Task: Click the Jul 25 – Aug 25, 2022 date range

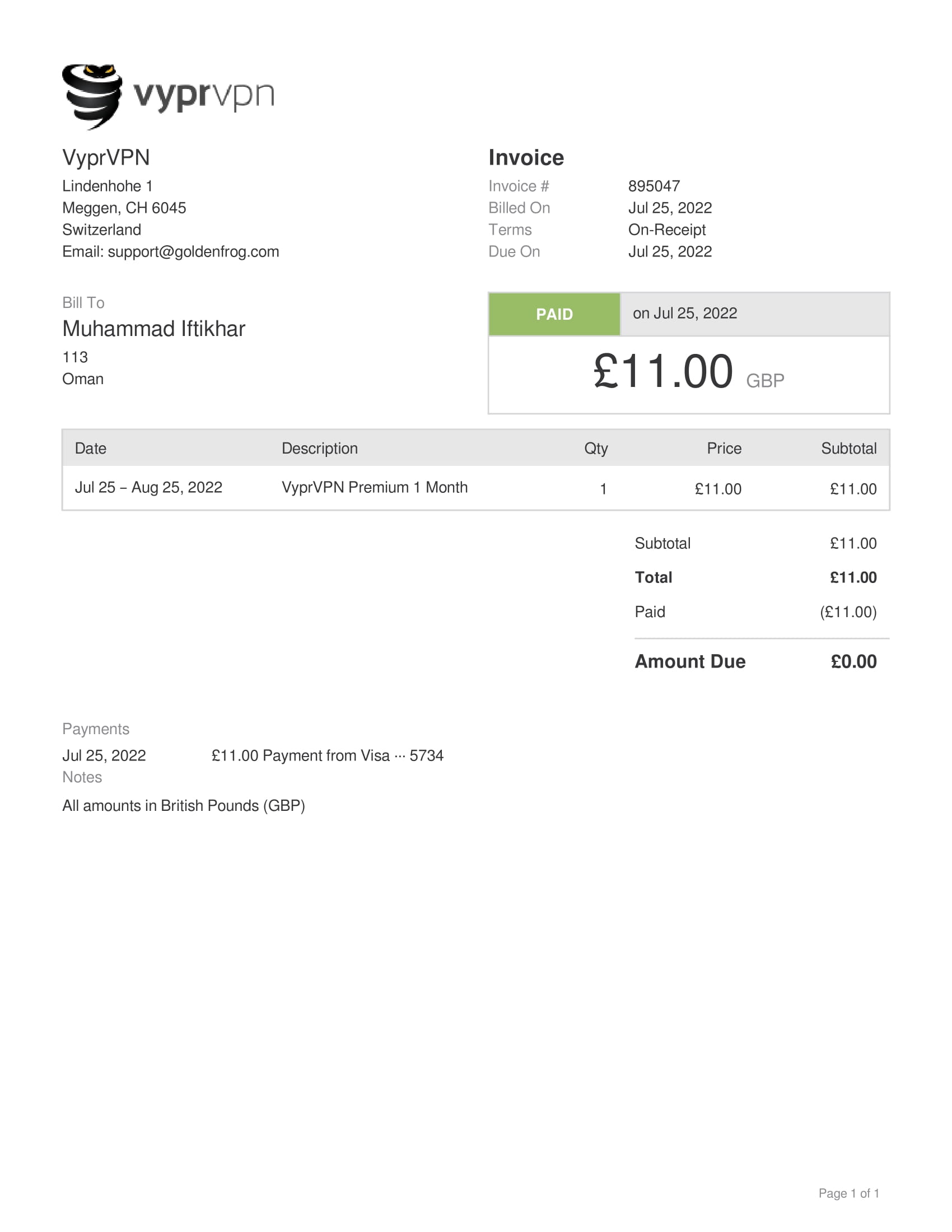Action: click(148, 487)
